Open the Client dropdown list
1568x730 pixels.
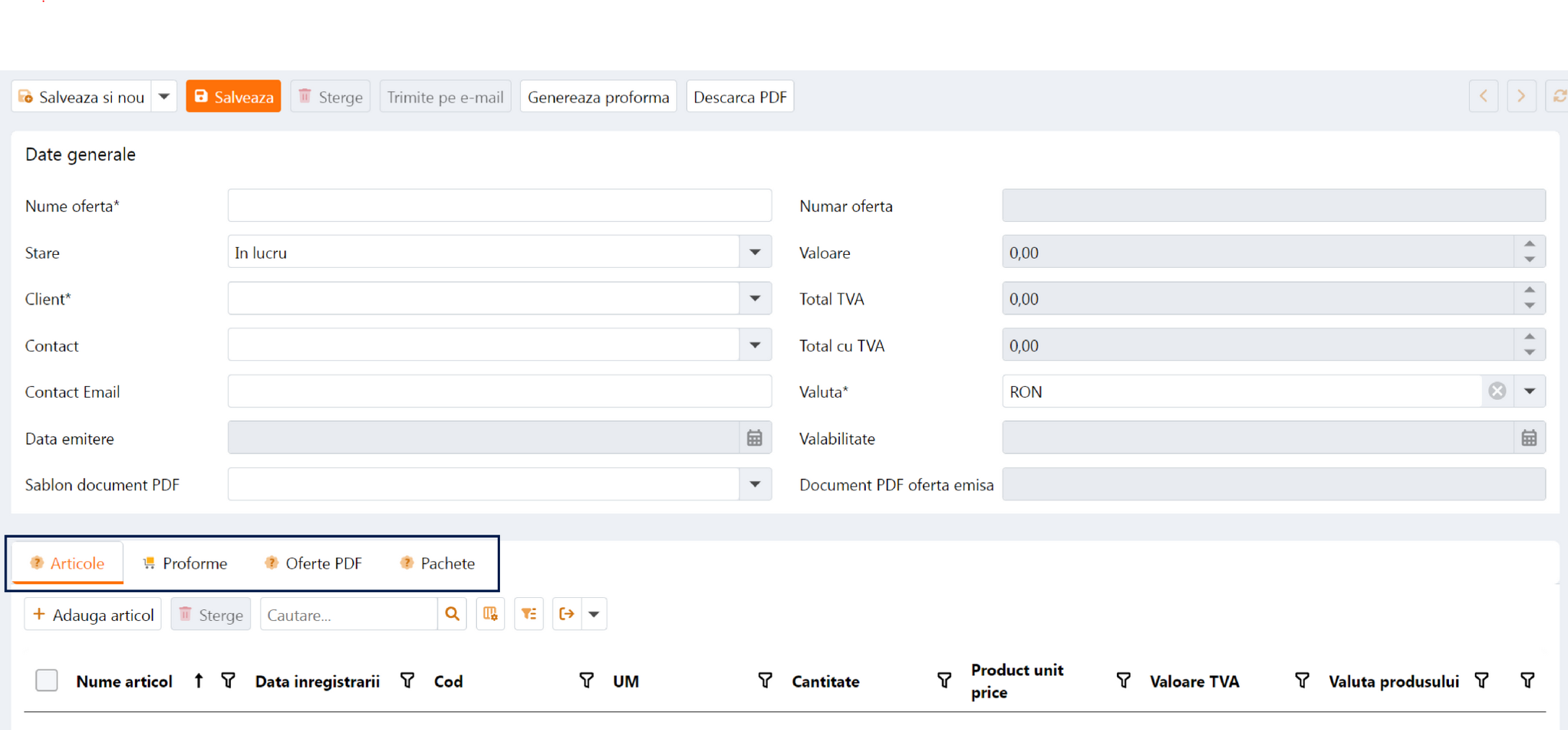(755, 299)
